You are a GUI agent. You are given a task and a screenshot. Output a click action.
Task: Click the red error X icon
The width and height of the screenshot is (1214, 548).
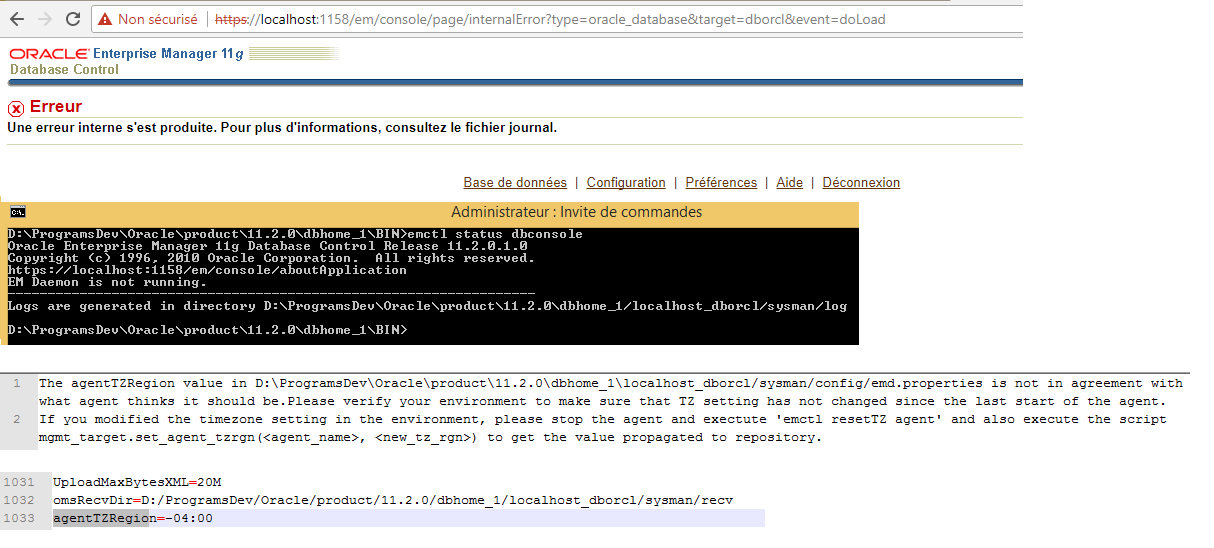click(x=16, y=108)
